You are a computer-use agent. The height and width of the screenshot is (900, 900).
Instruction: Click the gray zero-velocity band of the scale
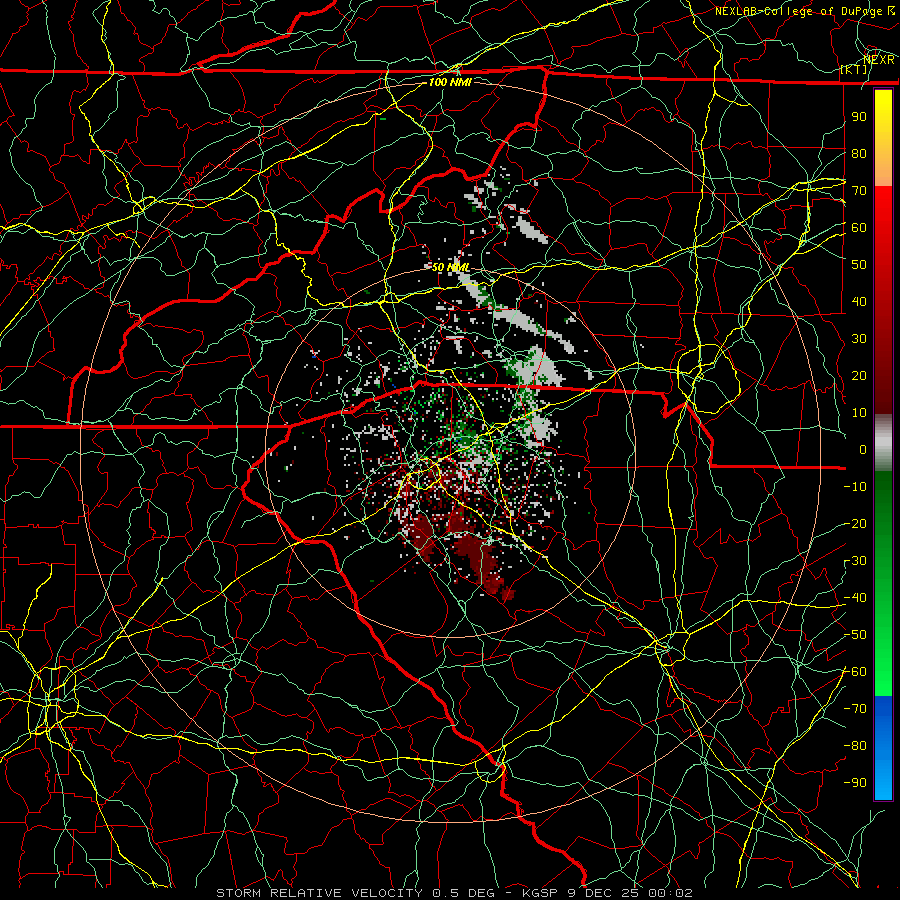(883, 443)
